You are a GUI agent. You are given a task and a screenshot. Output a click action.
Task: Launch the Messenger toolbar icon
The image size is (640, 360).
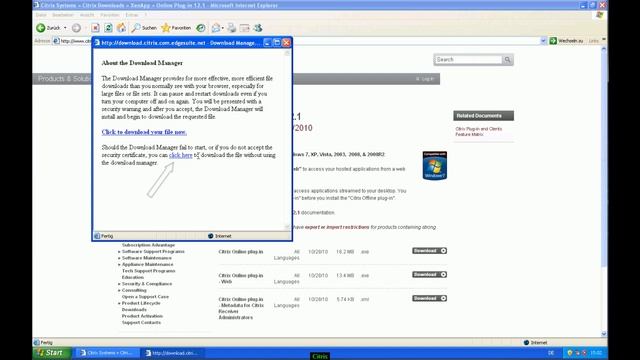point(258,28)
